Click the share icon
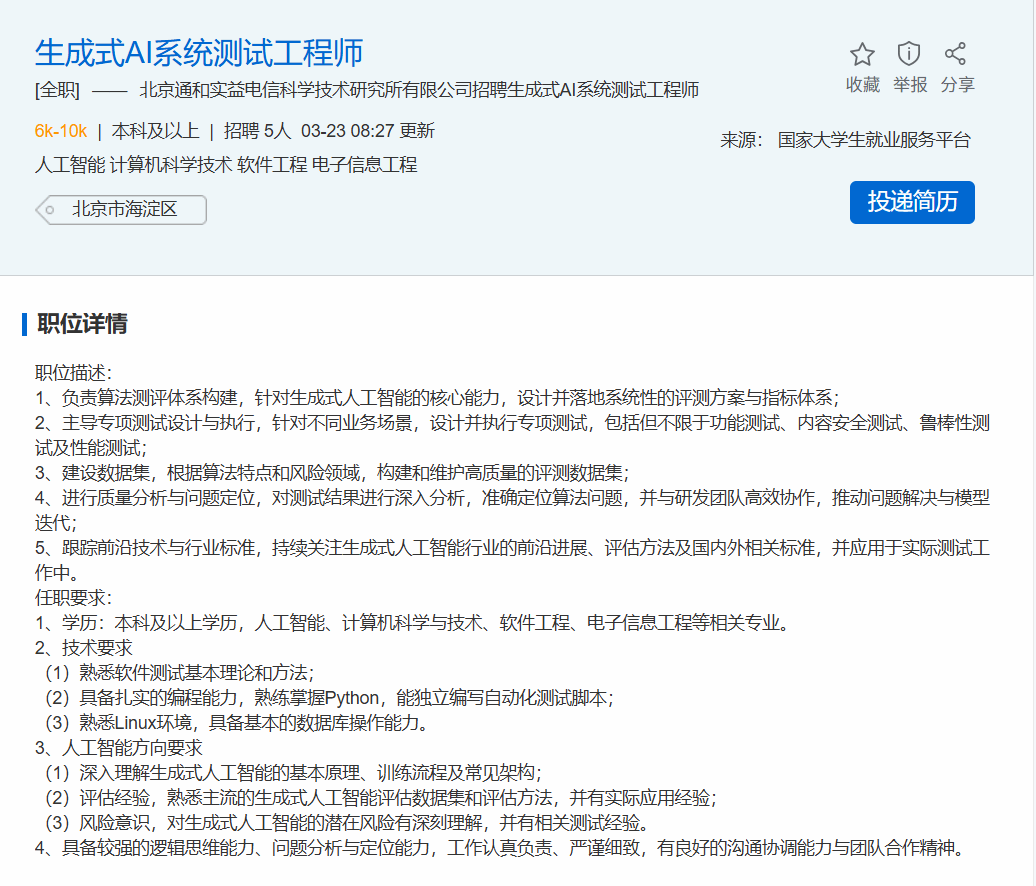 click(956, 54)
